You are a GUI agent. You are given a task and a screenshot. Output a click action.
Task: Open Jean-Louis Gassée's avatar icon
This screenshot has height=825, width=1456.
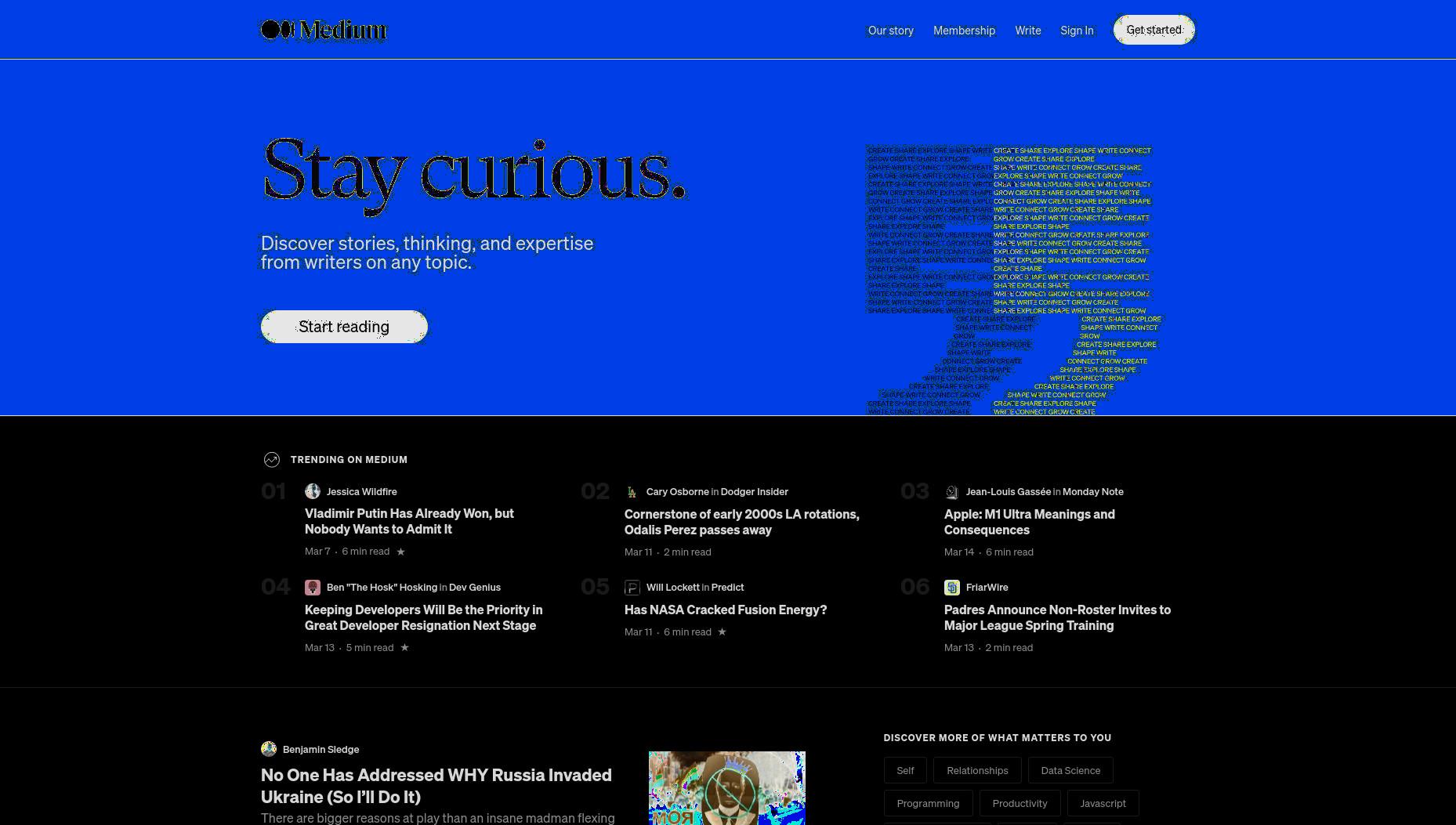952,491
